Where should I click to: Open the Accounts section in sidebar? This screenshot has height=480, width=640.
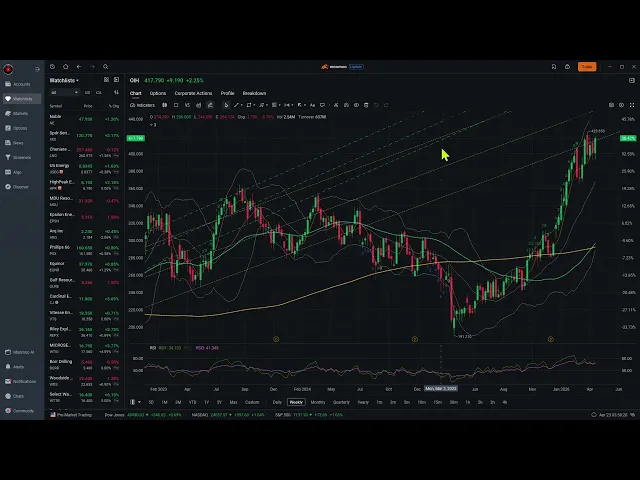(x=18, y=84)
